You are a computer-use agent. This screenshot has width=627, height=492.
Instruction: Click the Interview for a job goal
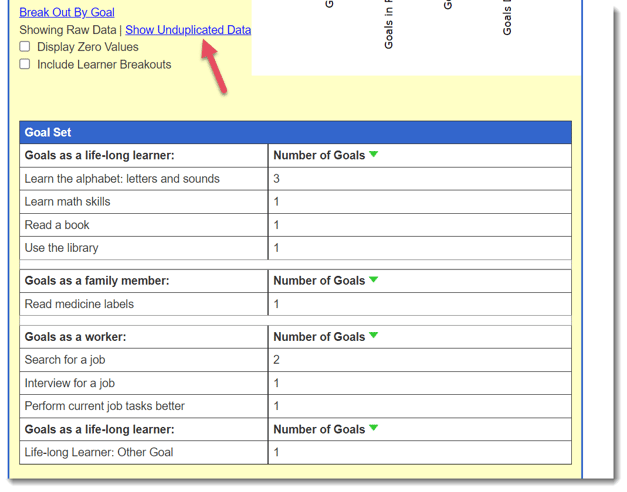pyautogui.click(x=70, y=383)
